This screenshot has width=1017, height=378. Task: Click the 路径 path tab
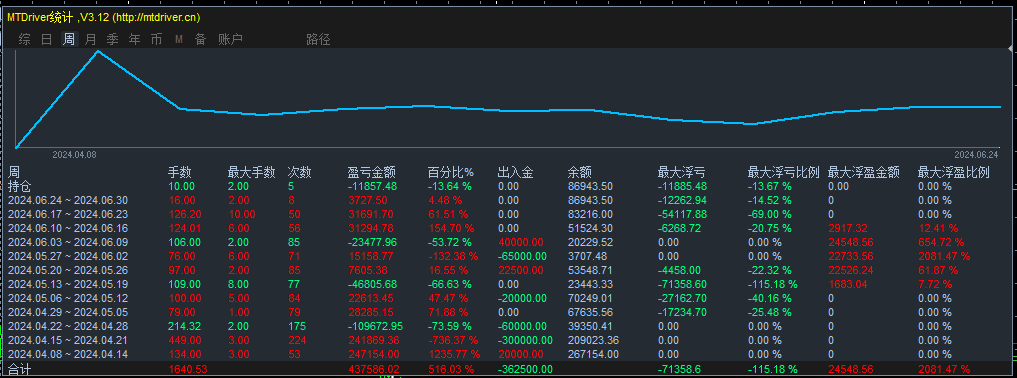[318, 40]
